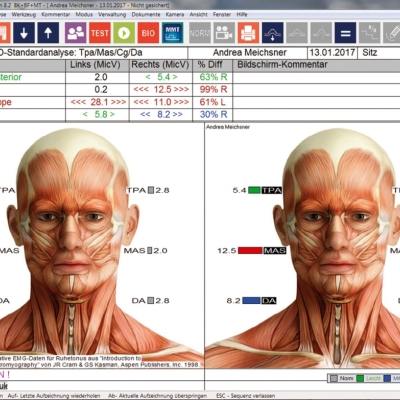Click the green TPA bar indicator

pos(254,190)
